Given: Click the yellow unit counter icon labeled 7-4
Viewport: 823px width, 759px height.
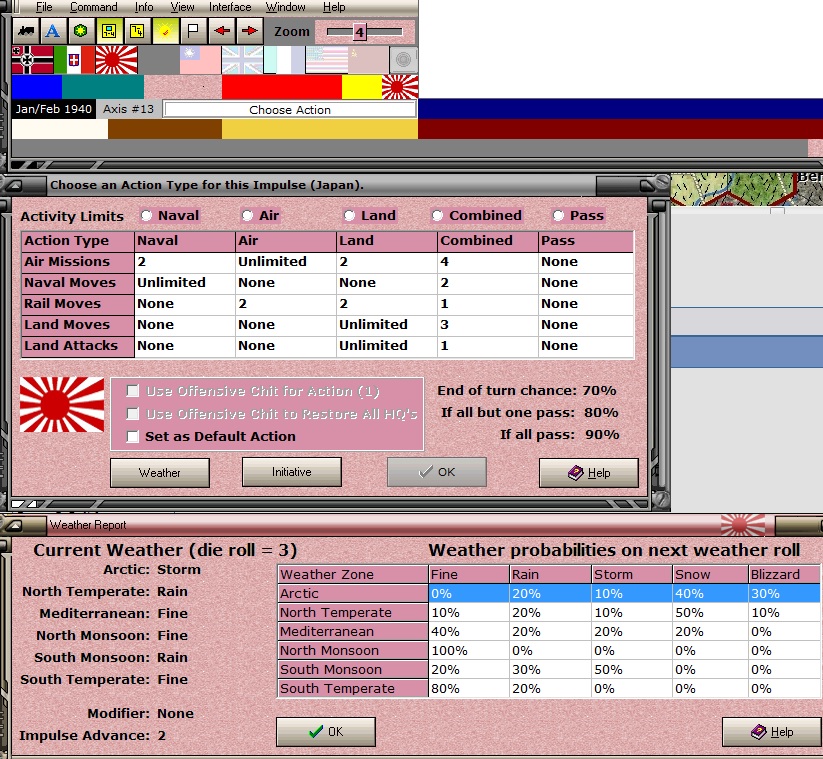Looking at the screenshot, I should coord(109,31).
